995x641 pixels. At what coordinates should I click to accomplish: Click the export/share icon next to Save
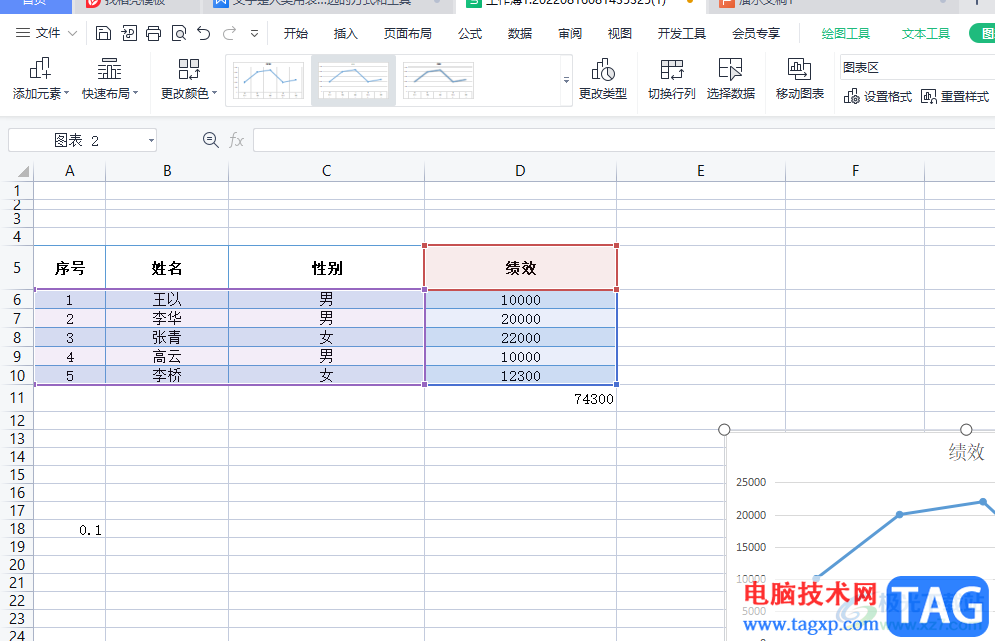coord(129,33)
